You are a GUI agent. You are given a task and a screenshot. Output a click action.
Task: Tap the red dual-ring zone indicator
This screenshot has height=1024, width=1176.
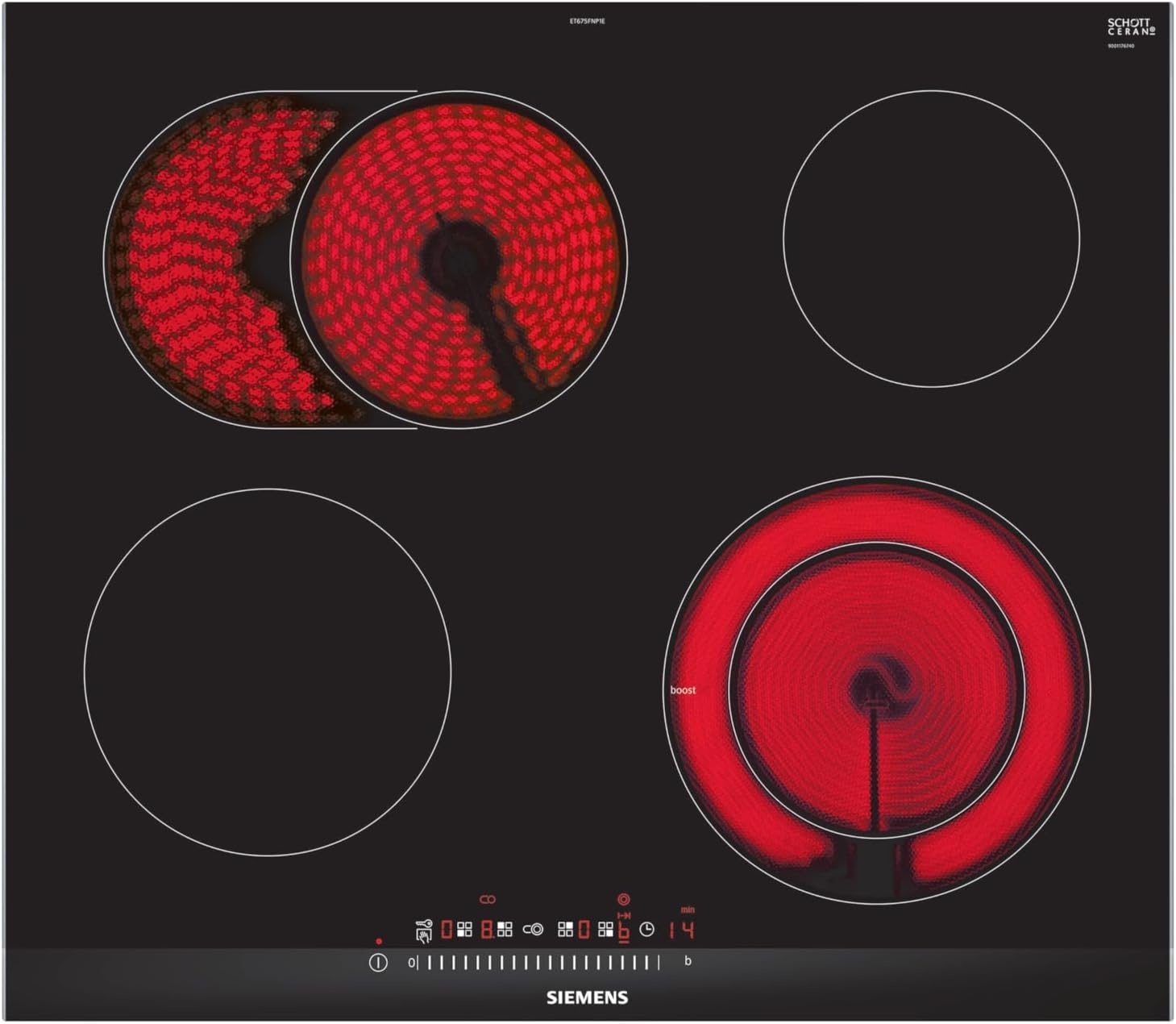[623, 899]
